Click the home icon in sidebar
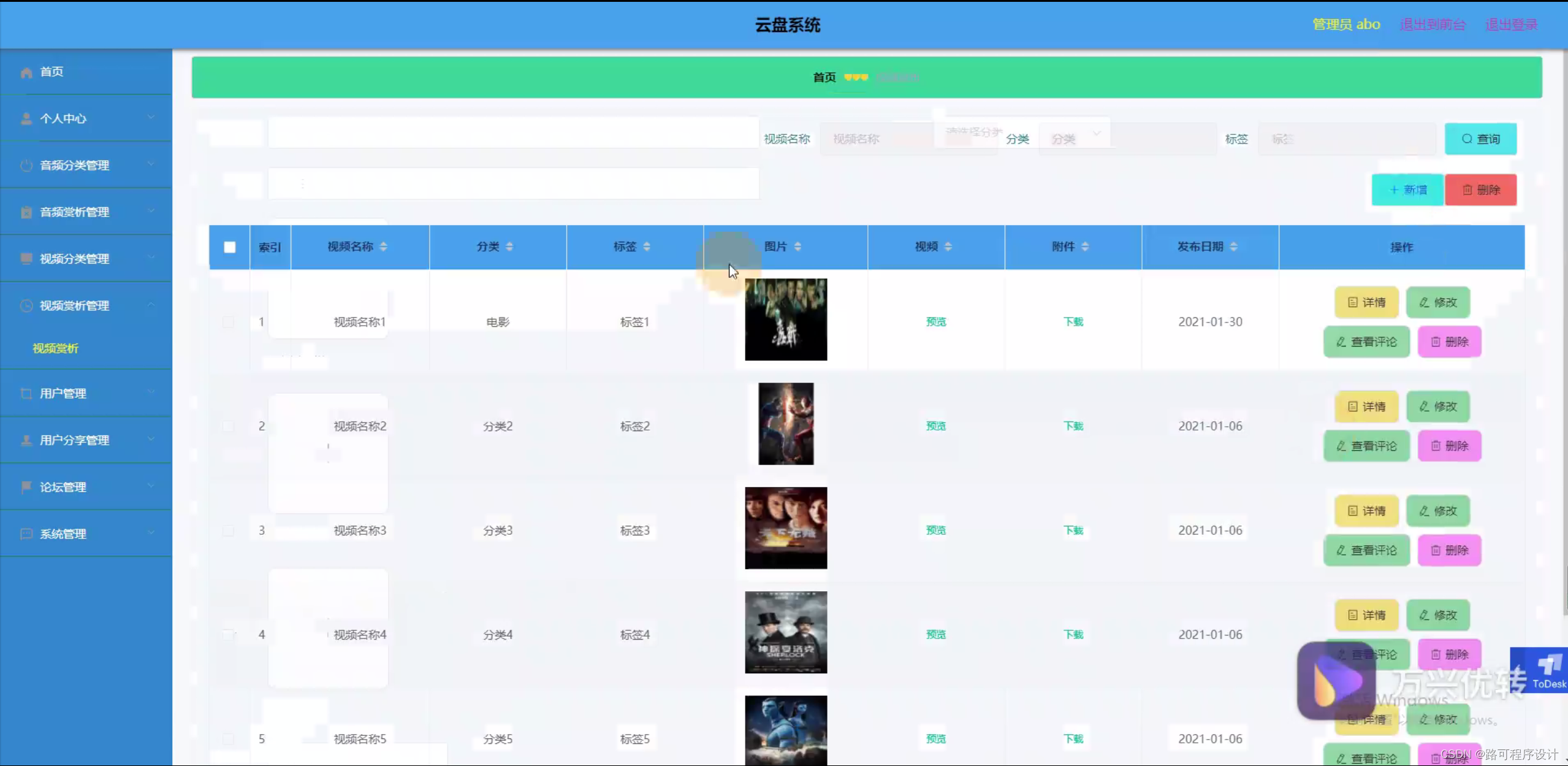Image resolution: width=1568 pixels, height=766 pixels. point(26,72)
